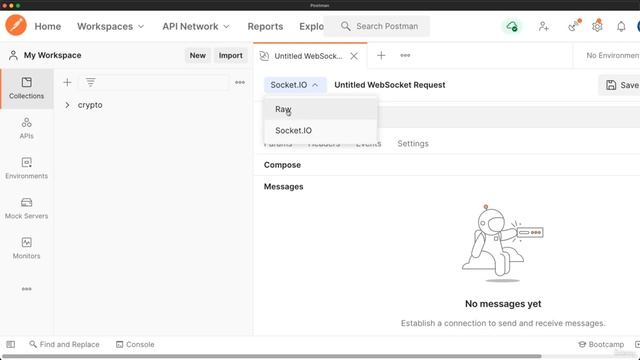Toggle sidebar with bottom-left panel icon

(x=11, y=344)
